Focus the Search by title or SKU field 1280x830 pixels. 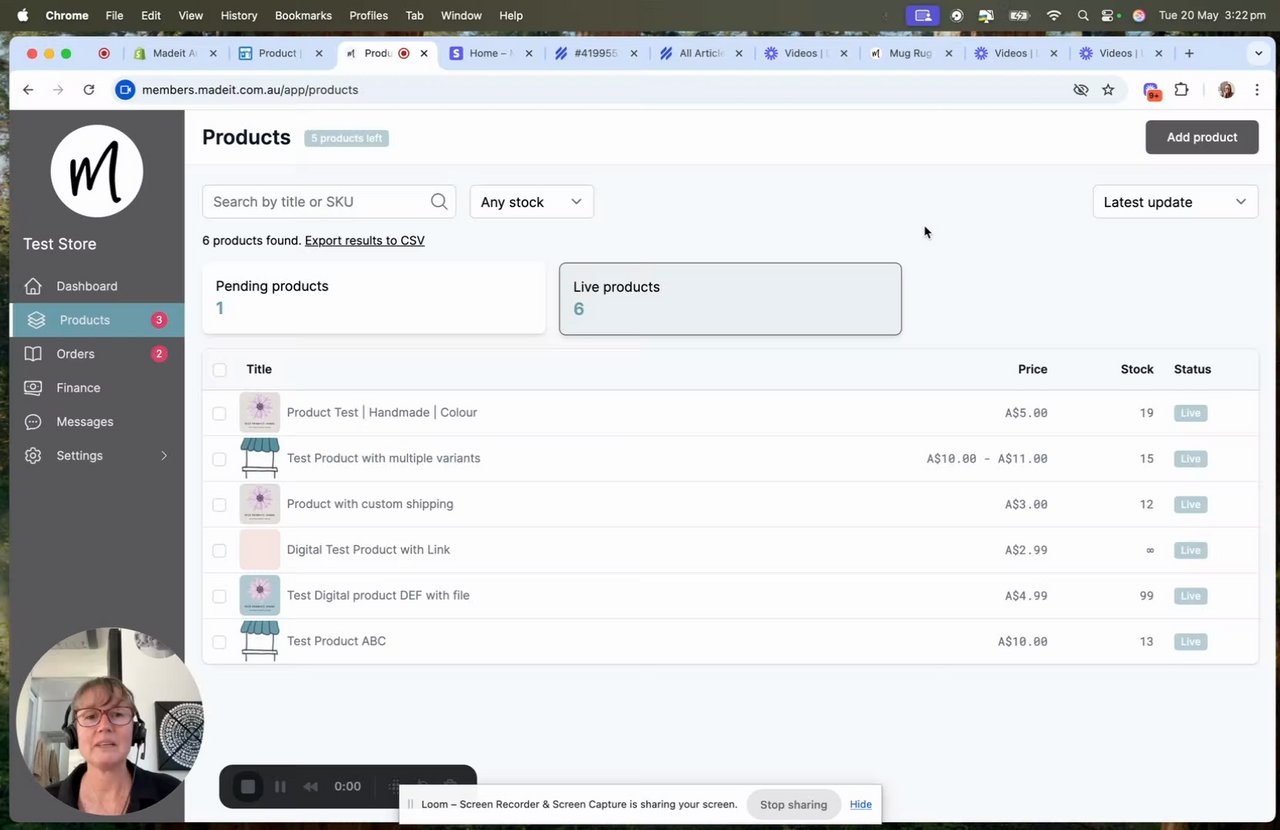[329, 201]
